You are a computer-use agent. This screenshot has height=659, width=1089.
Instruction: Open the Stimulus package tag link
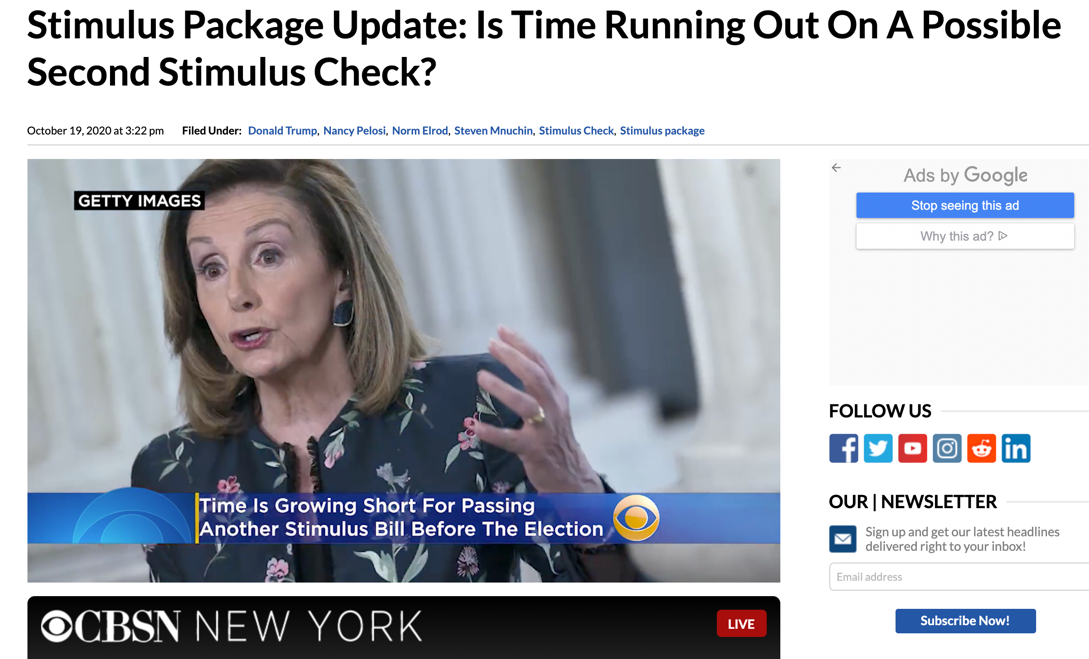(662, 131)
